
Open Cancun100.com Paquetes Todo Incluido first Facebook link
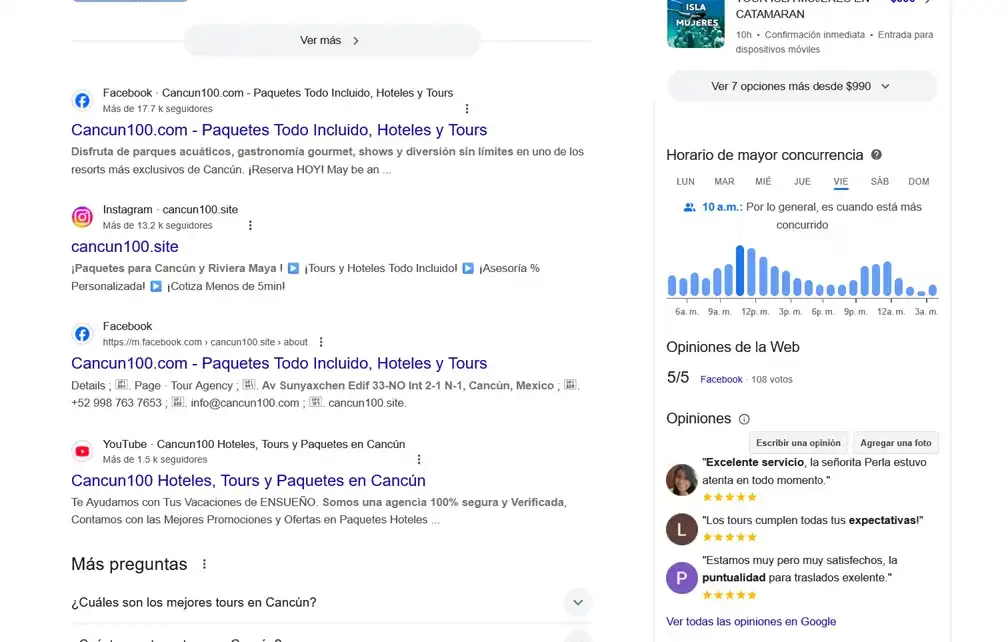click(x=279, y=130)
